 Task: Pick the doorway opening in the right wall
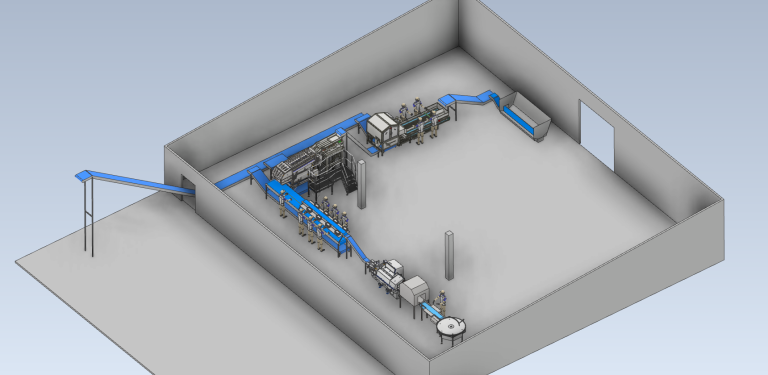[597, 135]
